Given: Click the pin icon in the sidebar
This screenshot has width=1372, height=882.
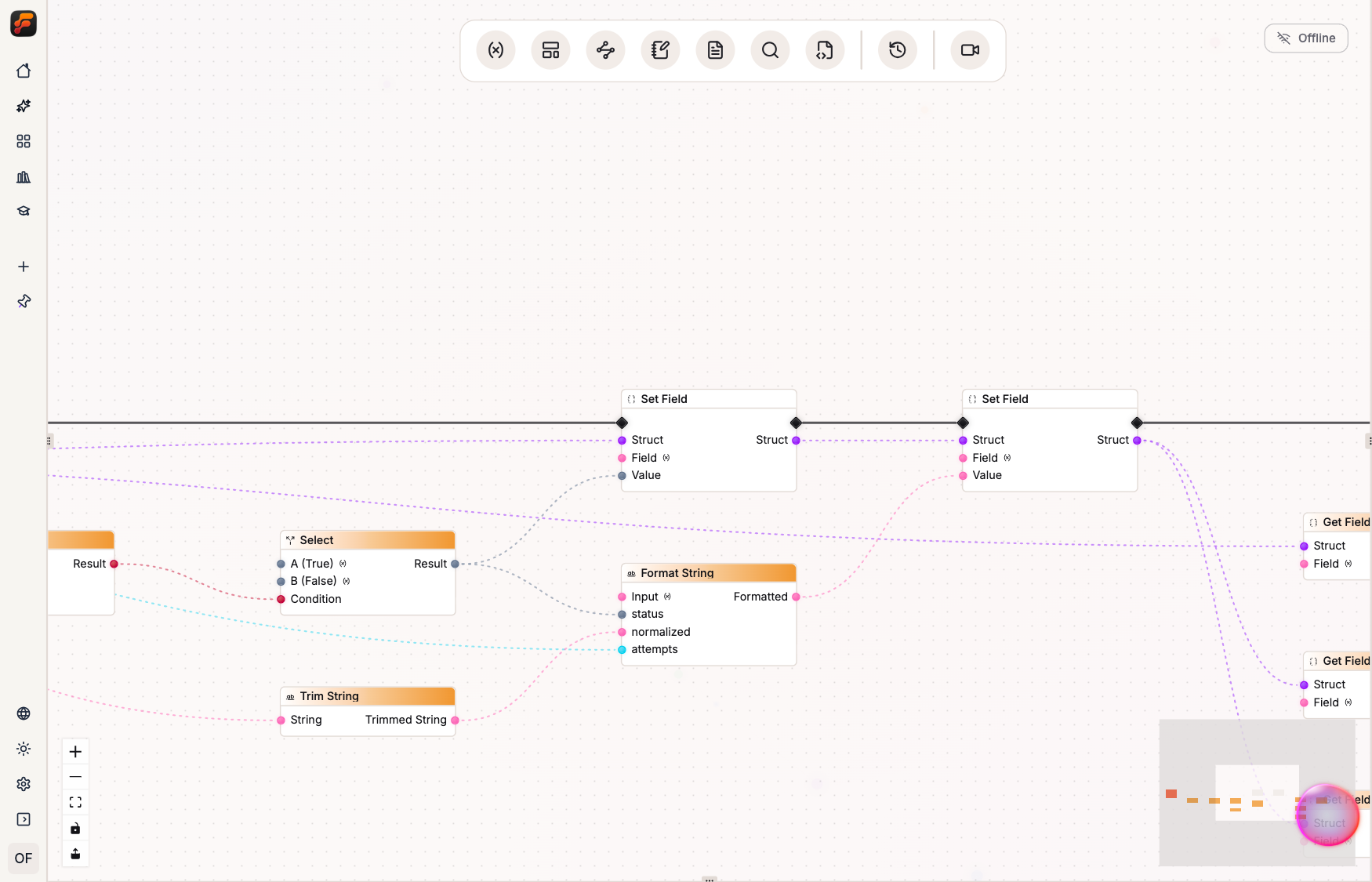Looking at the screenshot, I should [x=24, y=301].
